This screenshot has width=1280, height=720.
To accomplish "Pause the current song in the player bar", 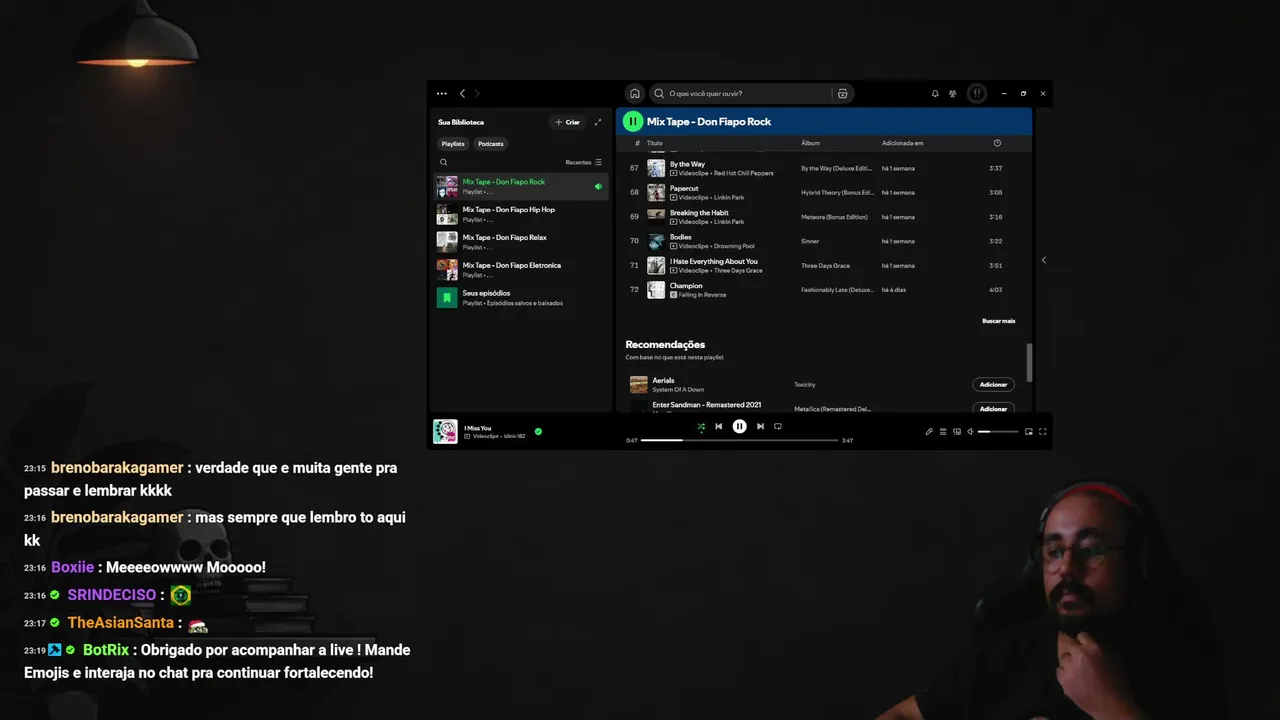I will pos(739,426).
